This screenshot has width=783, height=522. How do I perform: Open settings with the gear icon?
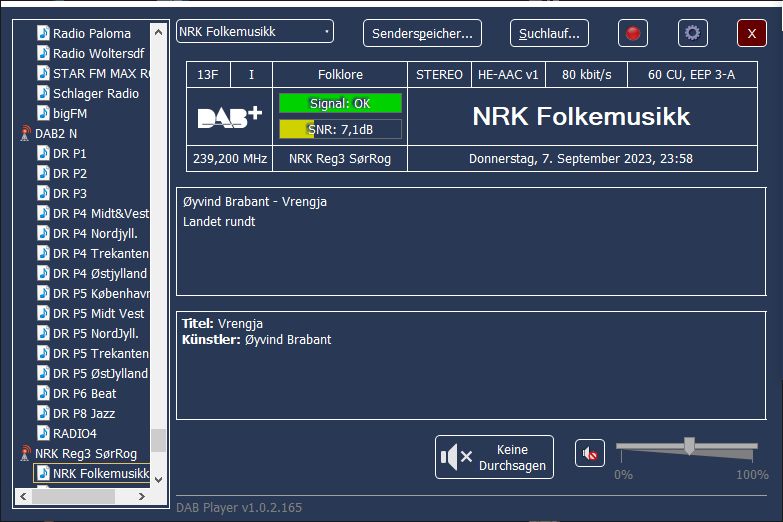pos(693,33)
